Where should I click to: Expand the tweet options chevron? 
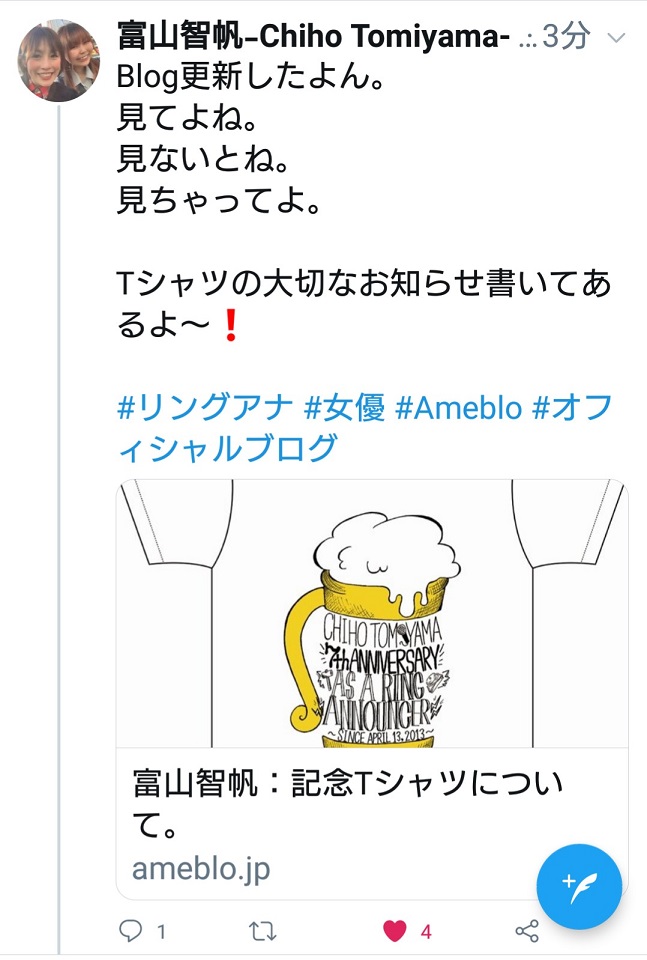[x=616, y=38]
